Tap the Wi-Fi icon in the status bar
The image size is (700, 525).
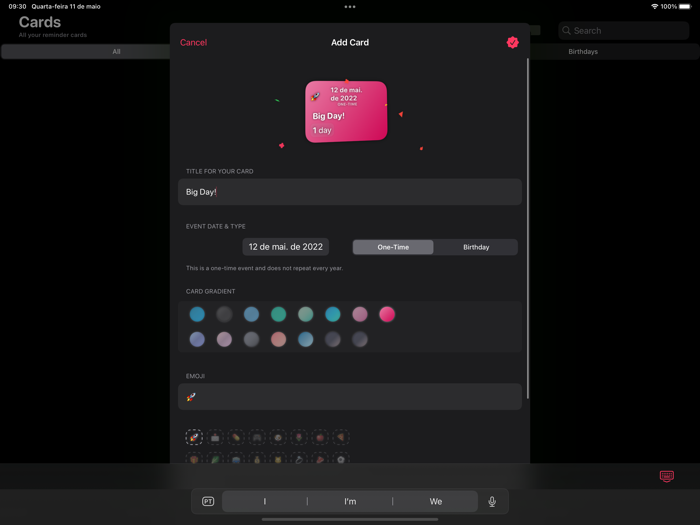click(x=655, y=7)
